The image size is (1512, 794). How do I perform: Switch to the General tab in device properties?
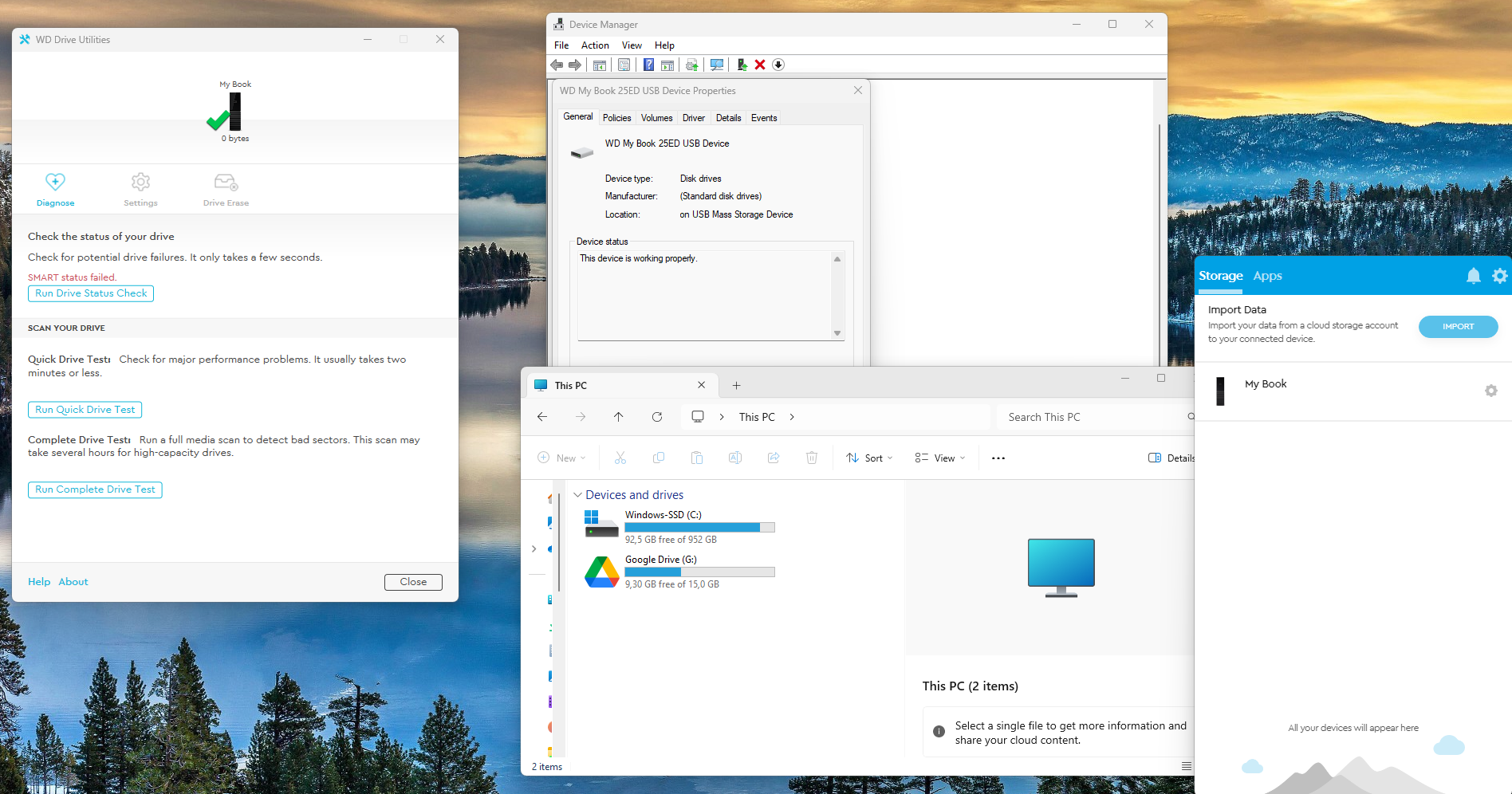578,116
